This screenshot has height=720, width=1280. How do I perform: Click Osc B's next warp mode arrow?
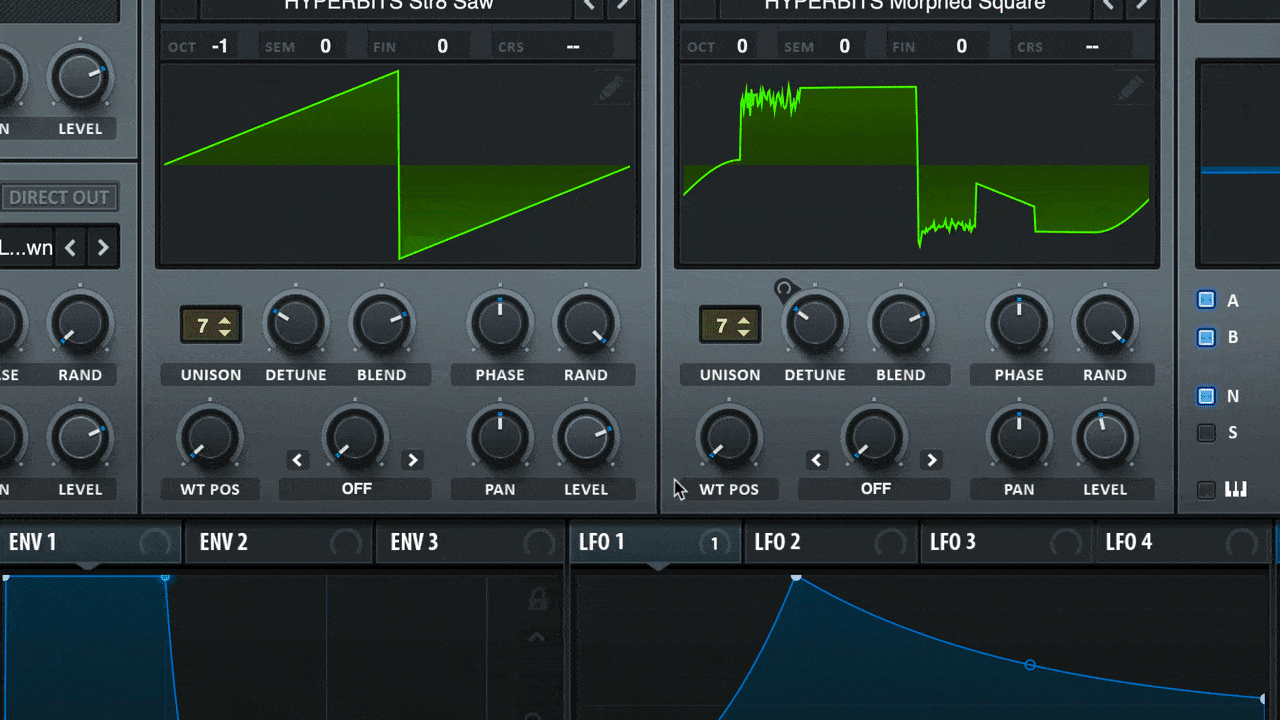[931, 460]
